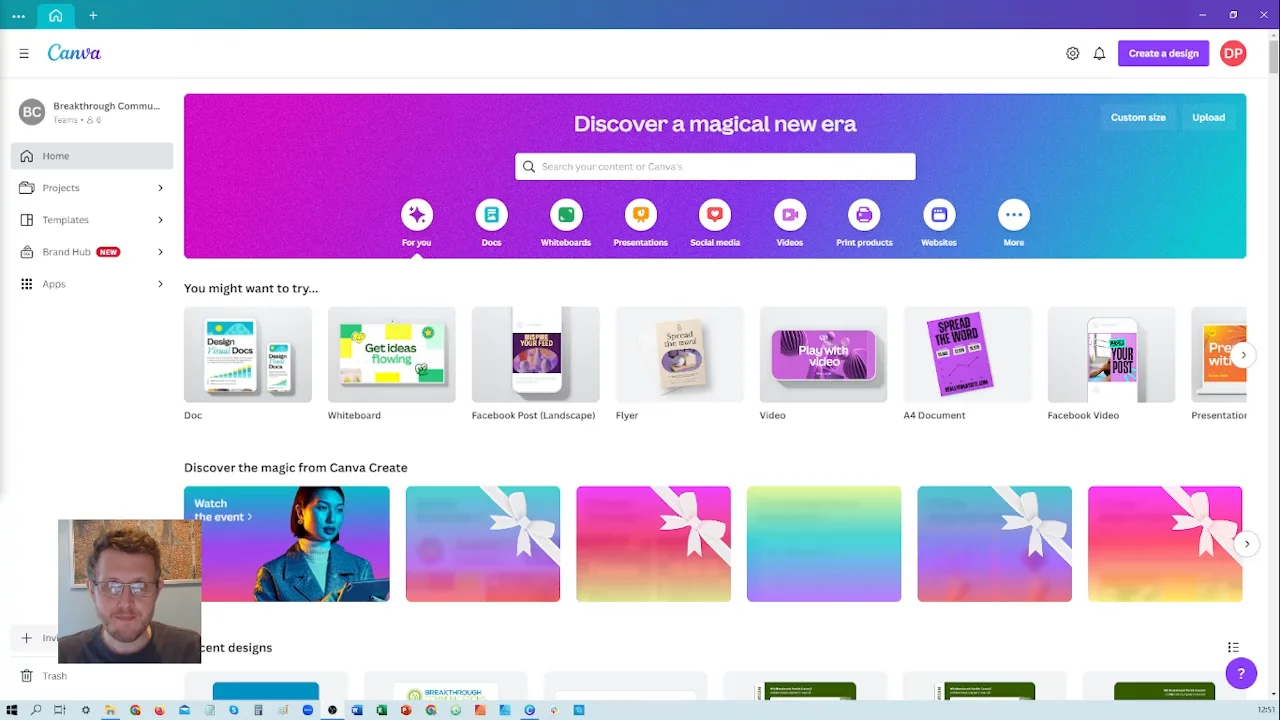1280x720 pixels.
Task: Expand the Brand Hub sidebar submenu arrow
Action: (160, 252)
